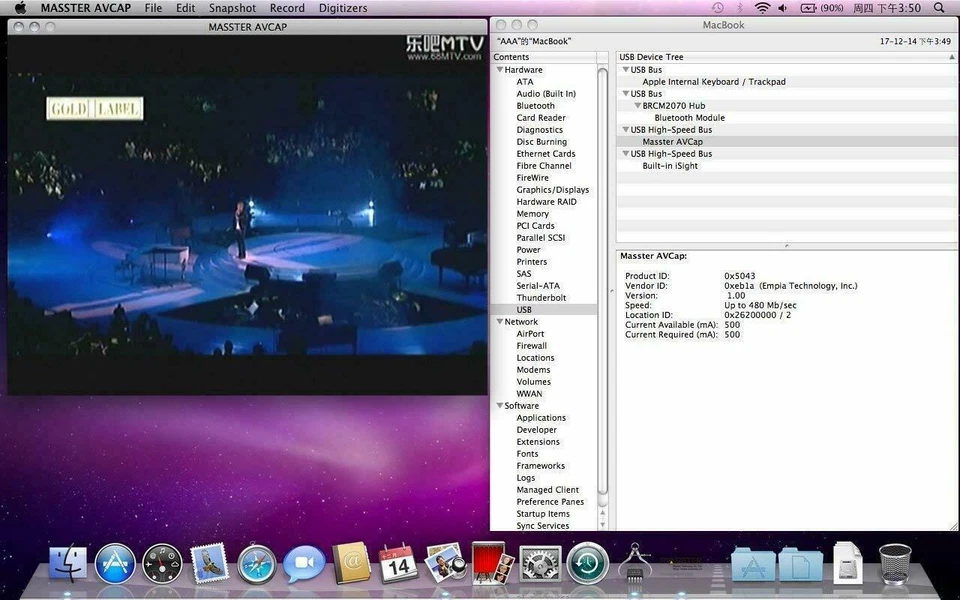Screen dimensions: 960x600
Task: Collapse the USB High-Speed Bus tree entry
Action: pos(625,129)
